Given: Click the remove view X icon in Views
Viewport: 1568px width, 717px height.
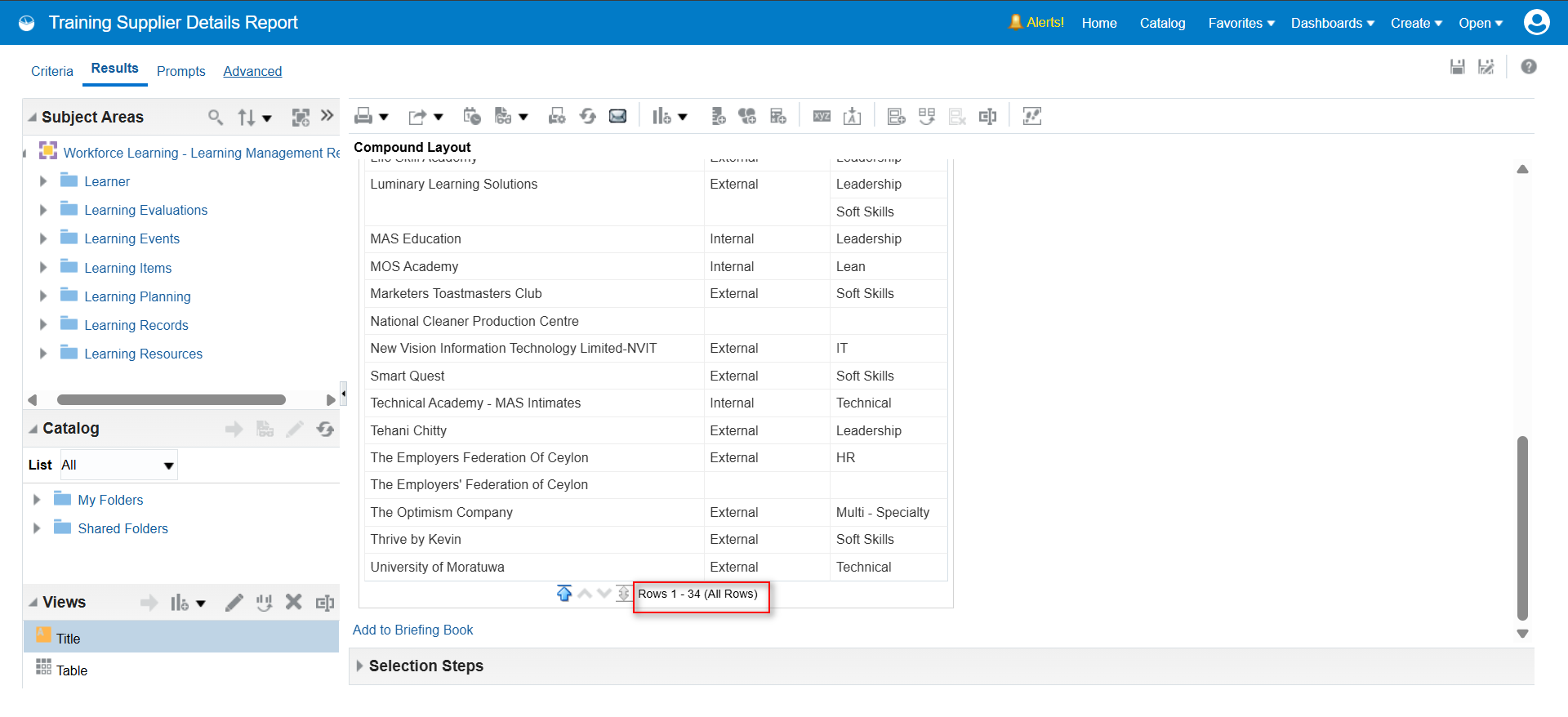Looking at the screenshot, I should 294,603.
